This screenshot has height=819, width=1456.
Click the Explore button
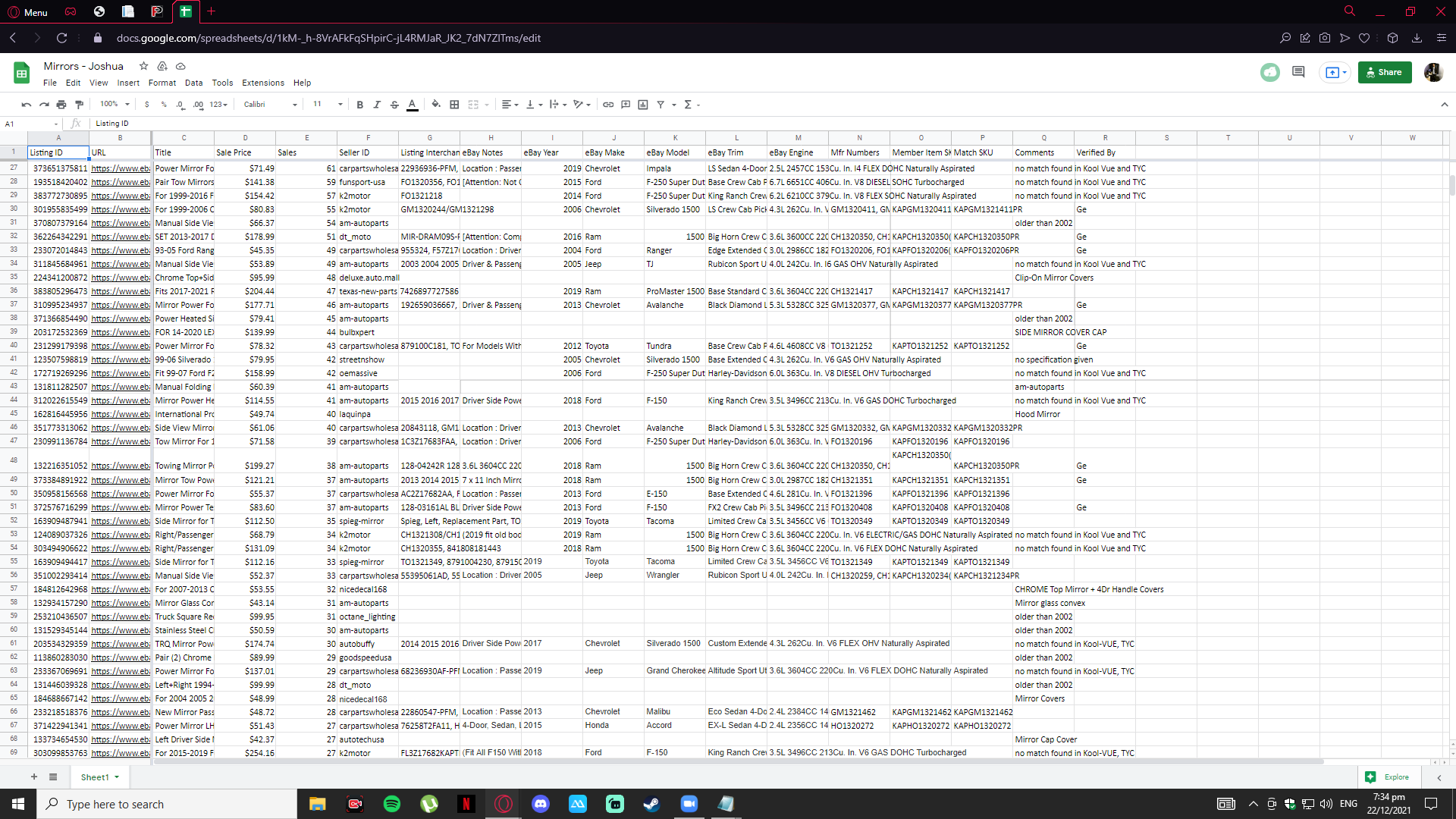point(1387,777)
